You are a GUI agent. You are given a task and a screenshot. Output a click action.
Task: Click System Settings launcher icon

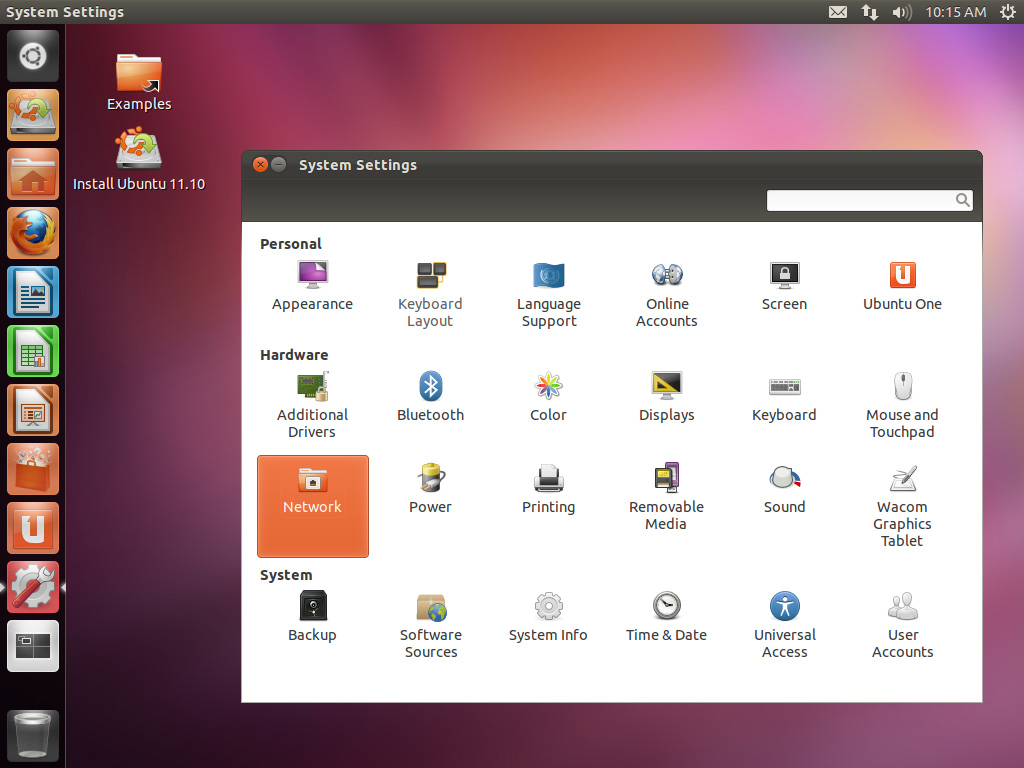point(33,587)
